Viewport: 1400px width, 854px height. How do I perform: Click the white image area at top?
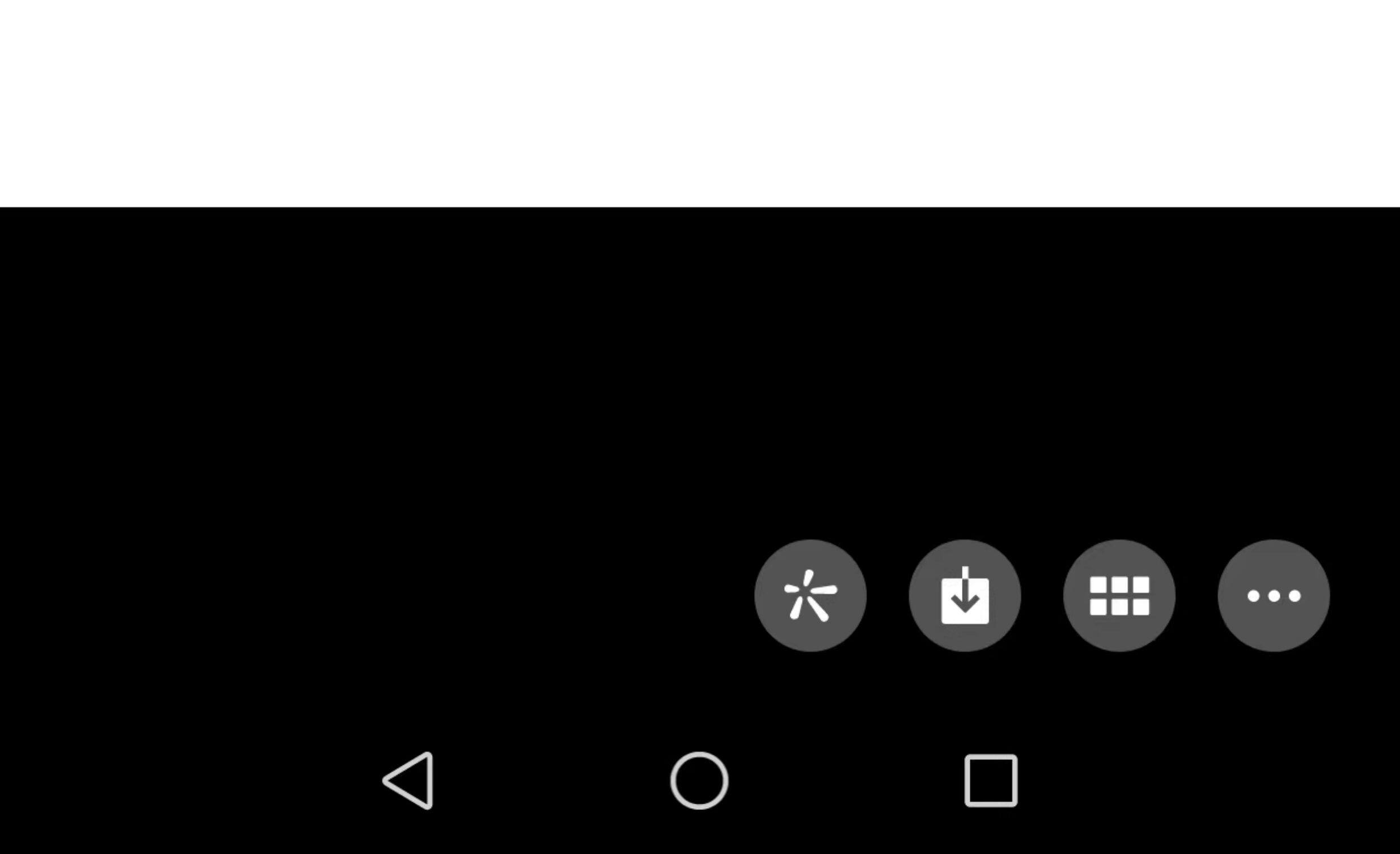700,103
